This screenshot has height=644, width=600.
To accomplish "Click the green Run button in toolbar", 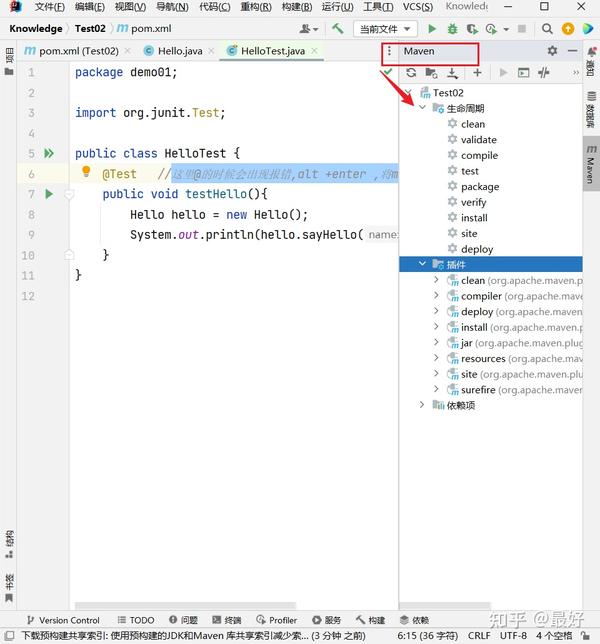I will [432, 29].
